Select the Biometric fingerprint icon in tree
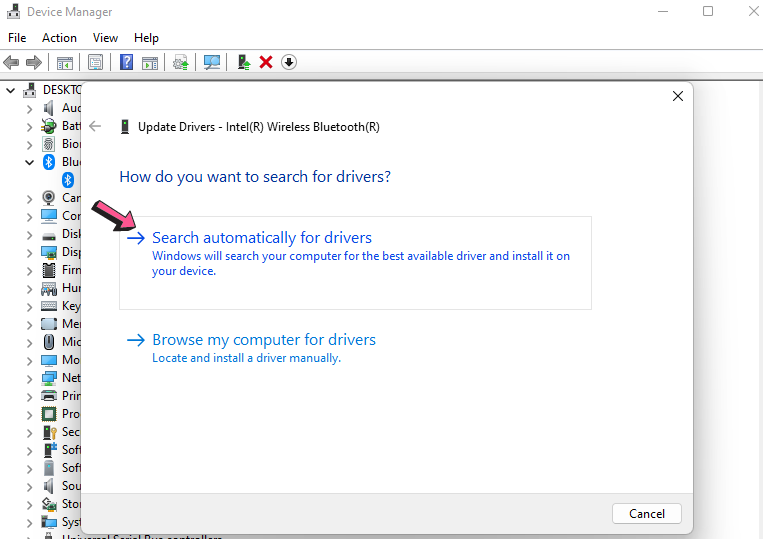 click(x=49, y=144)
